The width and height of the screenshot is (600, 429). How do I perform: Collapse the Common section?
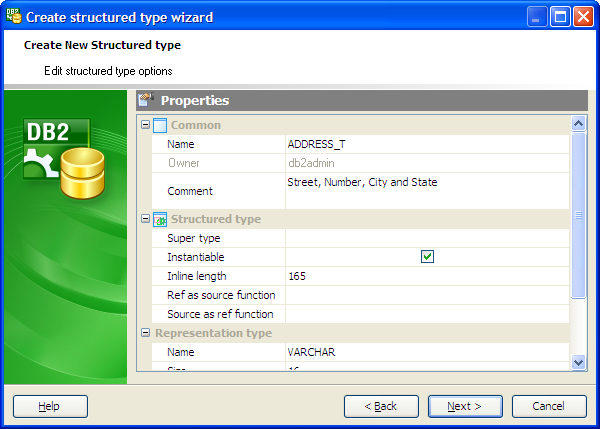pyautogui.click(x=145, y=124)
